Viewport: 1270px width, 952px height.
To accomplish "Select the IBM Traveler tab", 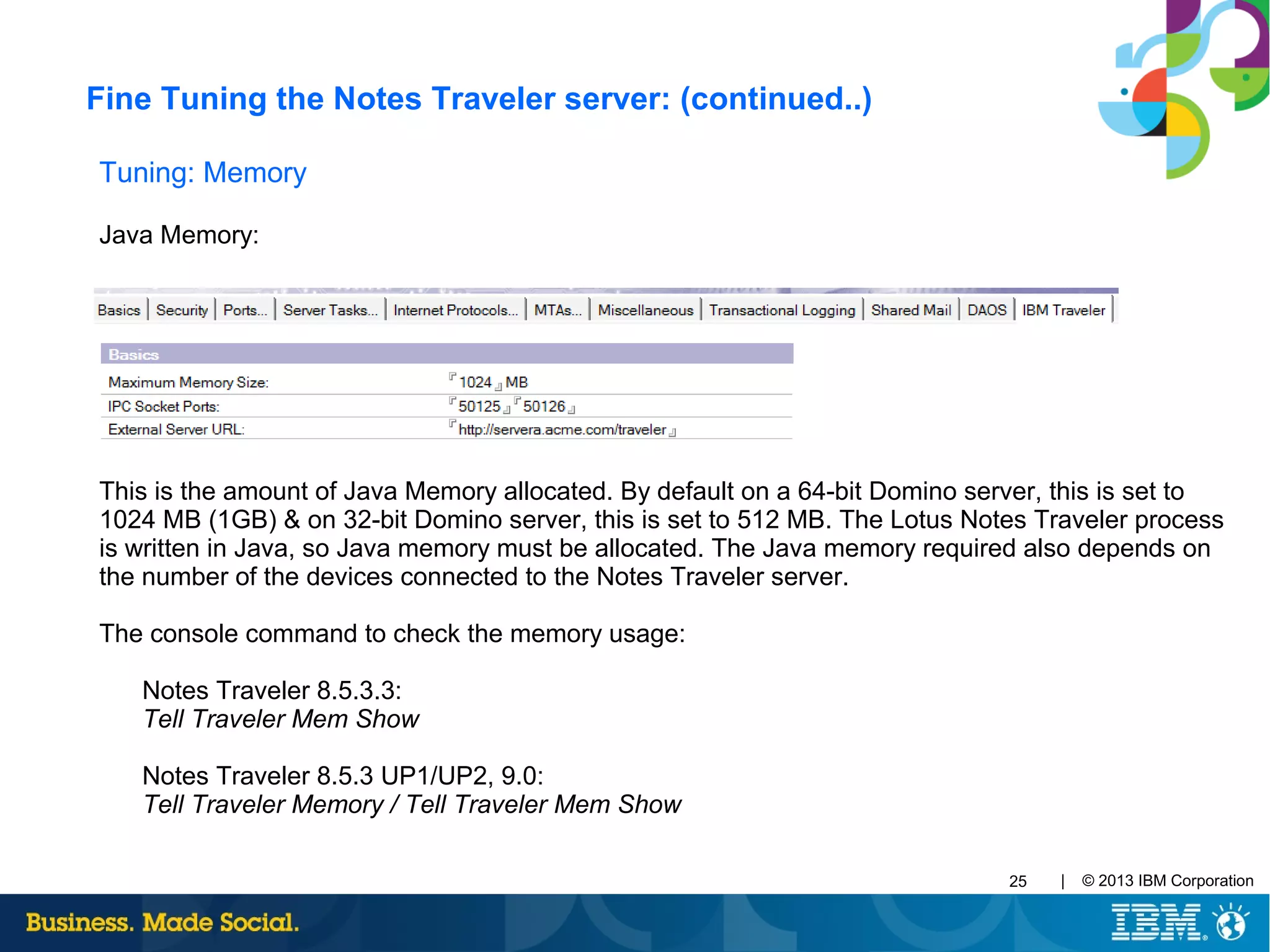I will [x=1064, y=310].
